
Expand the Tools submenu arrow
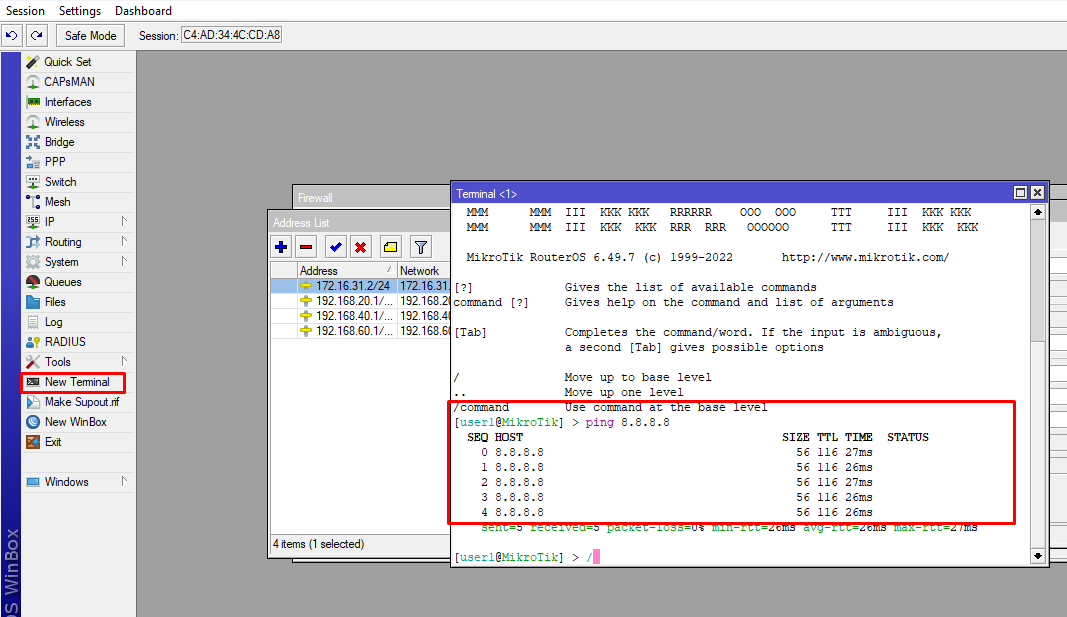tap(124, 361)
